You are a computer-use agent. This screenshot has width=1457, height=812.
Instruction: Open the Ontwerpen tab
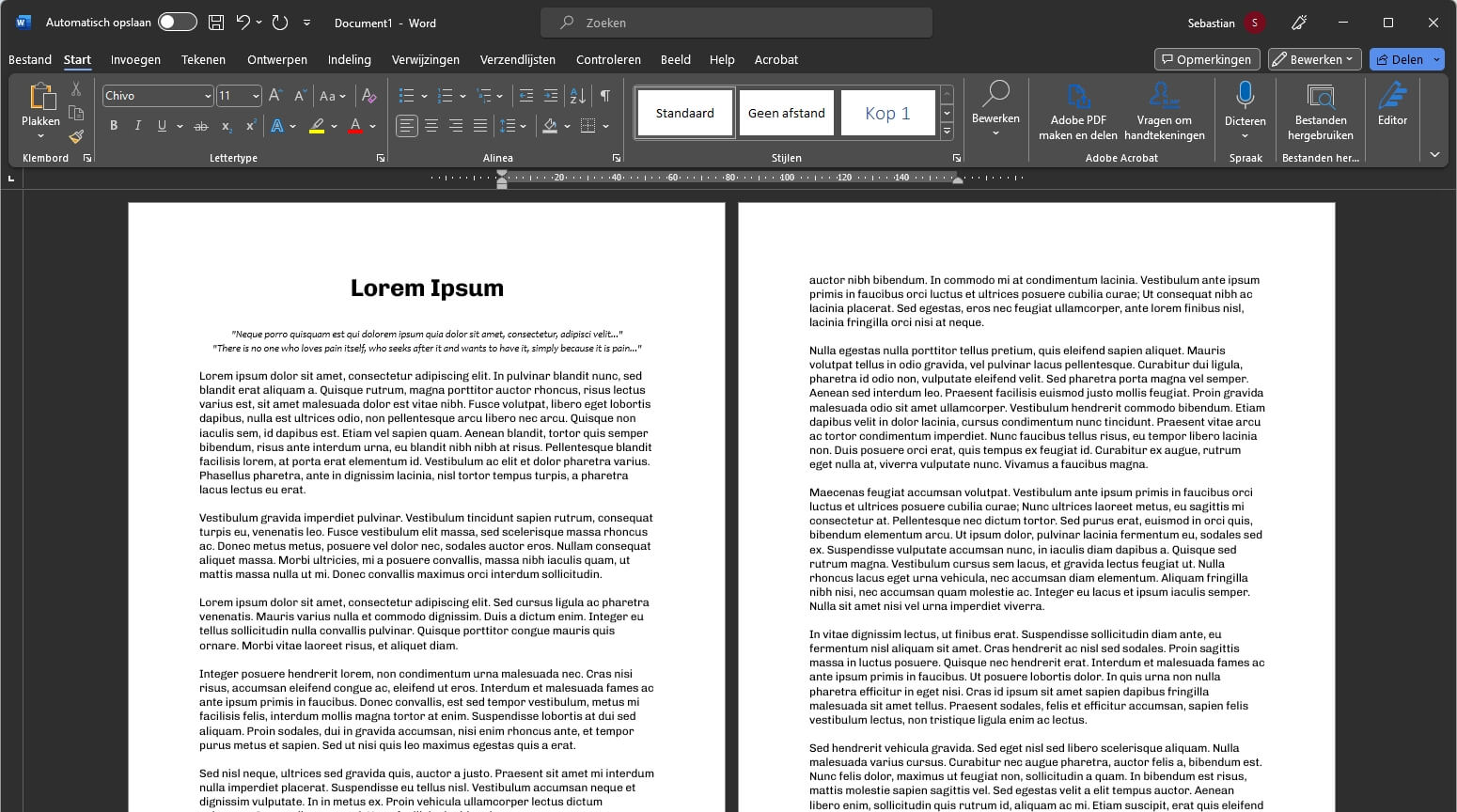click(277, 59)
